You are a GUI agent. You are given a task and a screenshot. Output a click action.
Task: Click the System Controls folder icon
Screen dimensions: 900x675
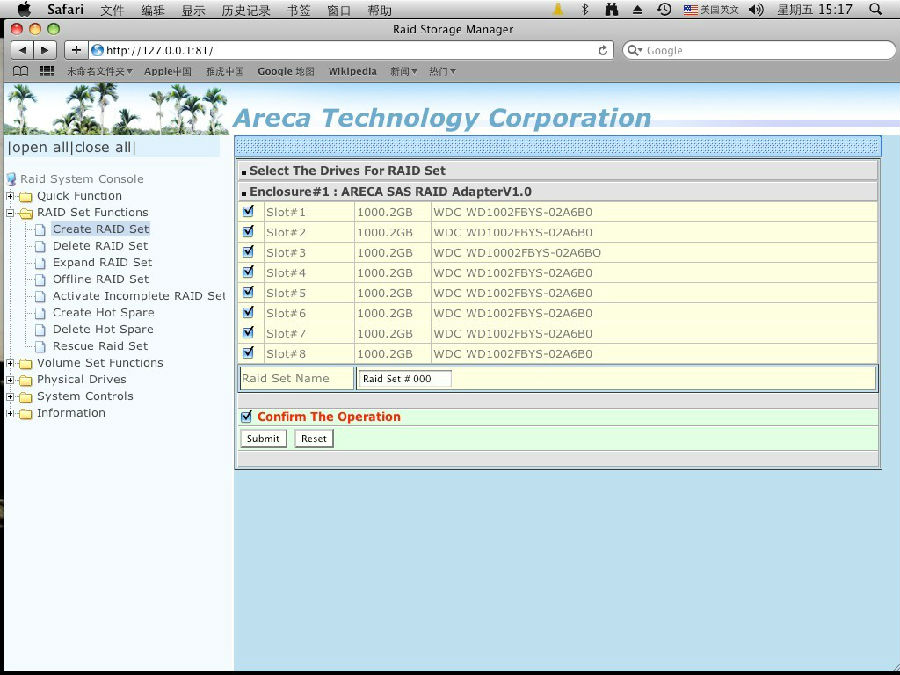coord(25,397)
